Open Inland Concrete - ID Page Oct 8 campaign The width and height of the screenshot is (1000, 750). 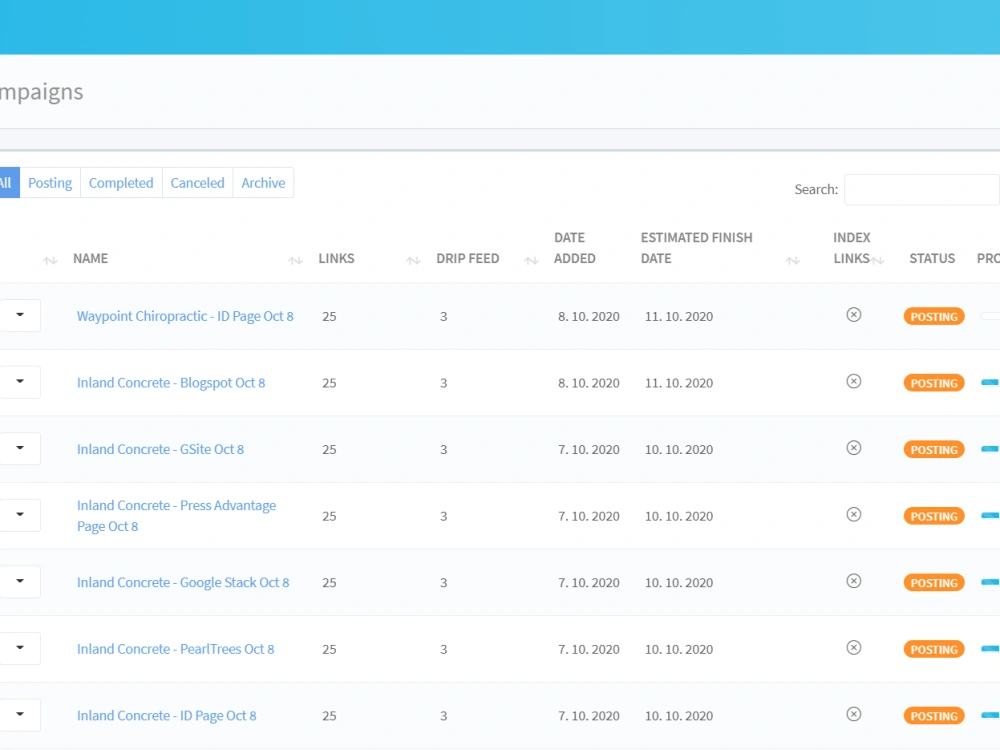point(166,716)
